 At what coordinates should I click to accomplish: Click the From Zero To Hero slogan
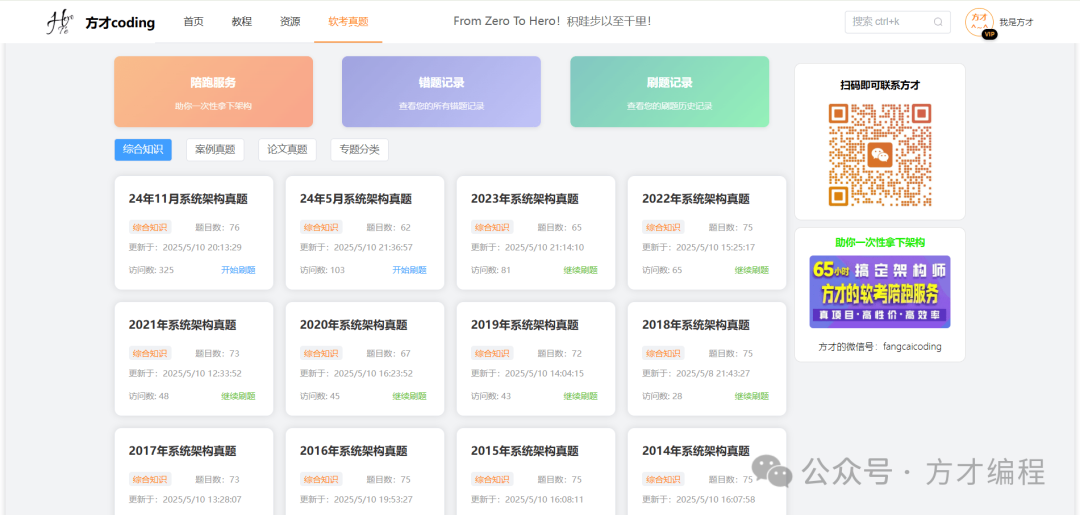[x=552, y=21]
